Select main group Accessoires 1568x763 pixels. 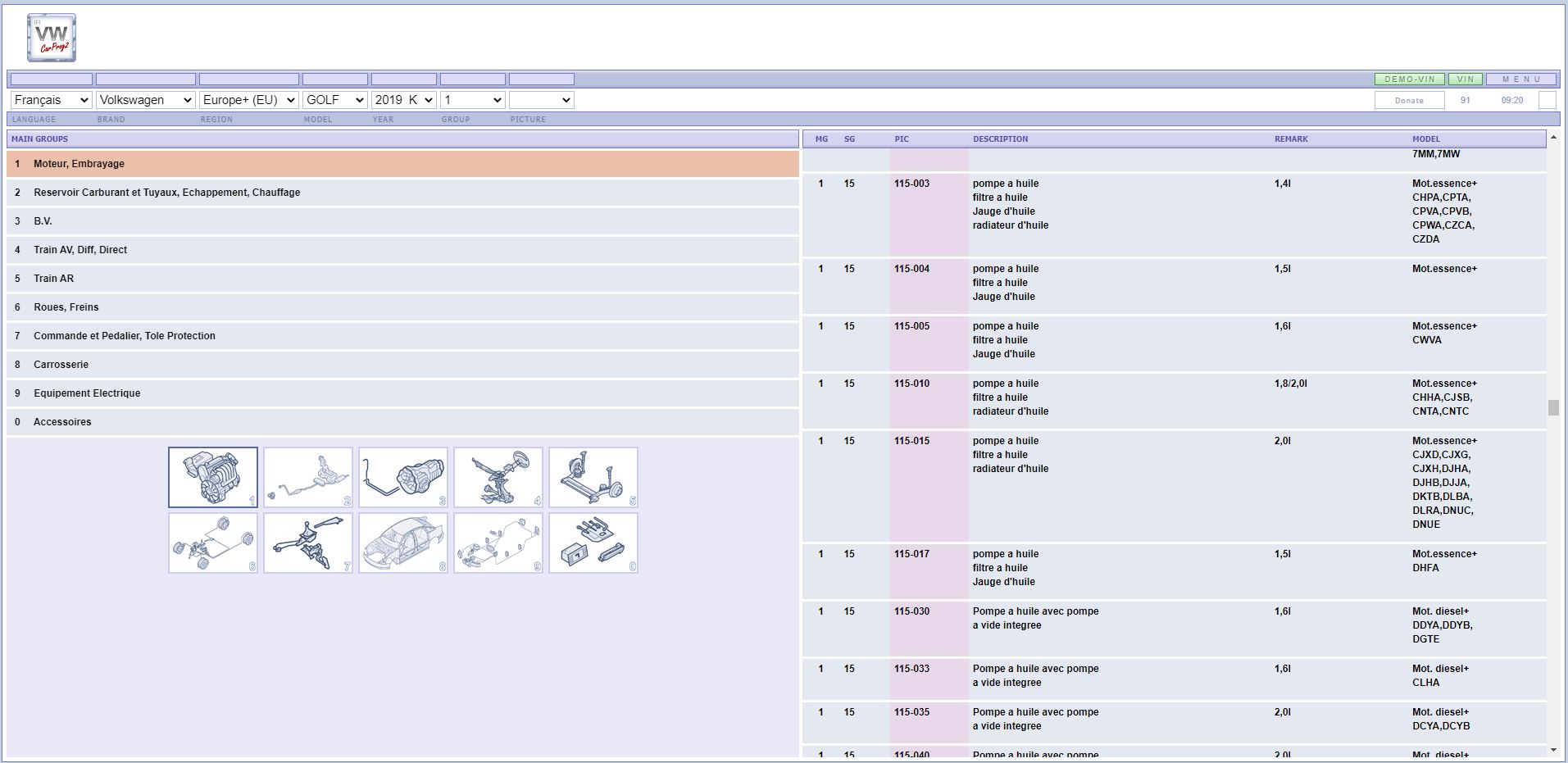pos(402,422)
